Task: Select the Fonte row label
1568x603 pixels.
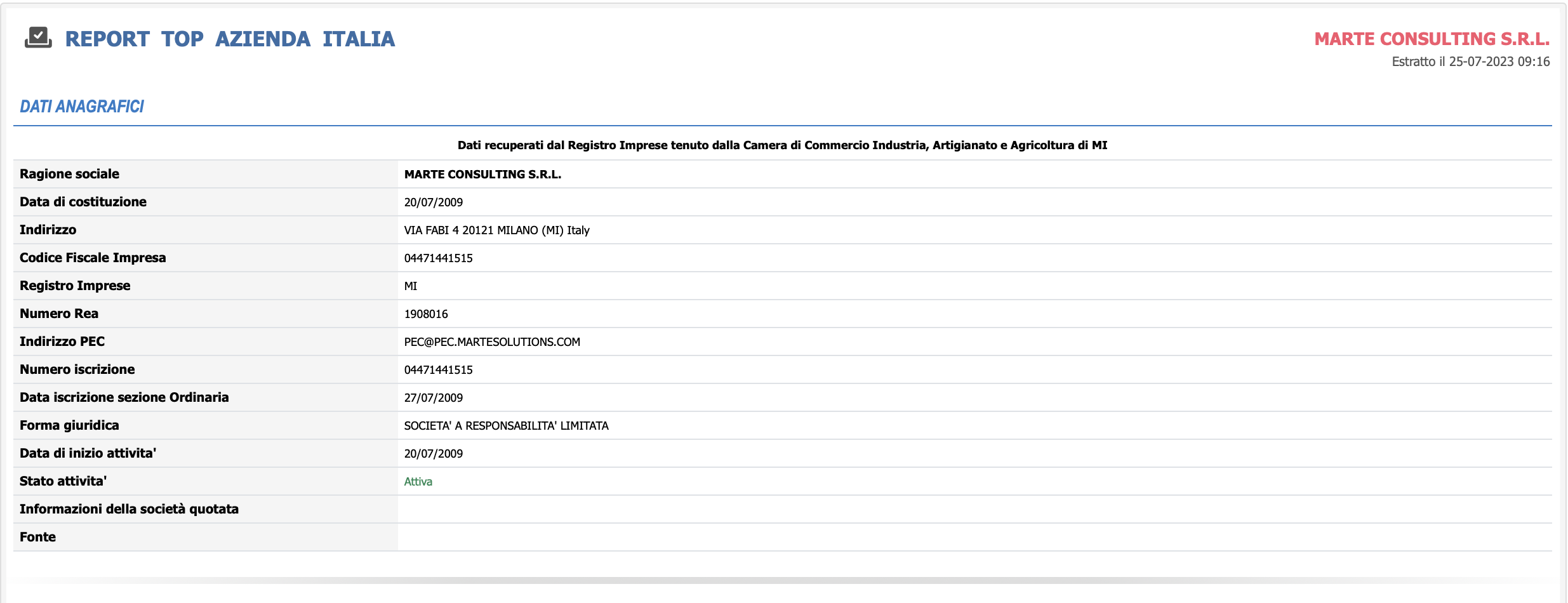Action: point(37,537)
